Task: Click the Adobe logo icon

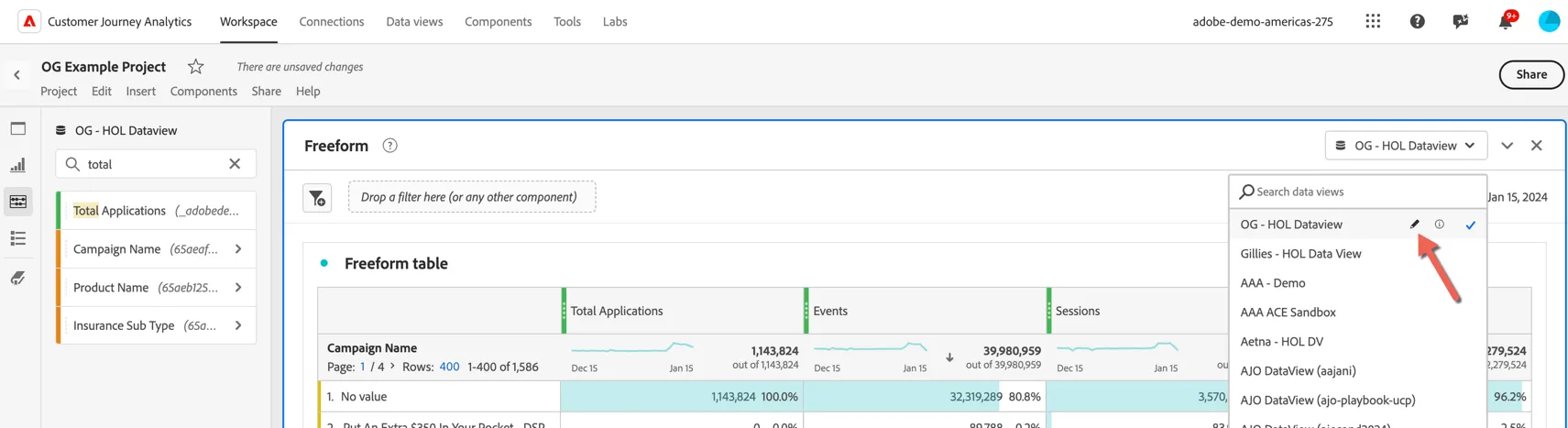Action: point(29,21)
